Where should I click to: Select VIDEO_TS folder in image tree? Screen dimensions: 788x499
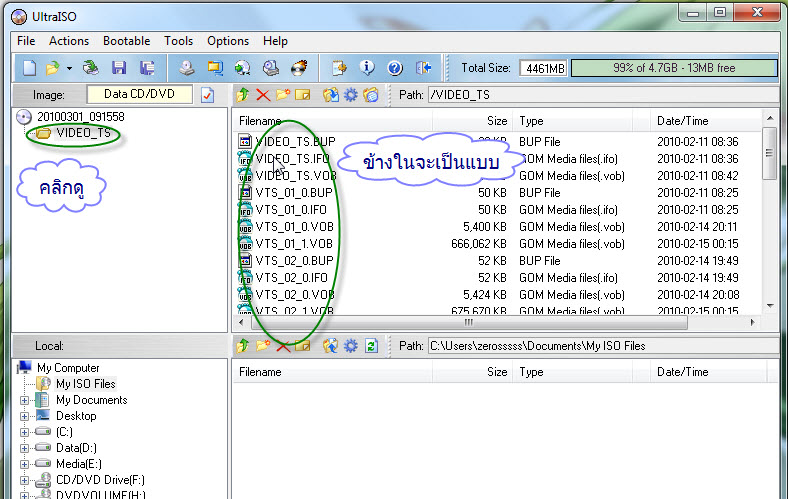[x=83, y=133]
